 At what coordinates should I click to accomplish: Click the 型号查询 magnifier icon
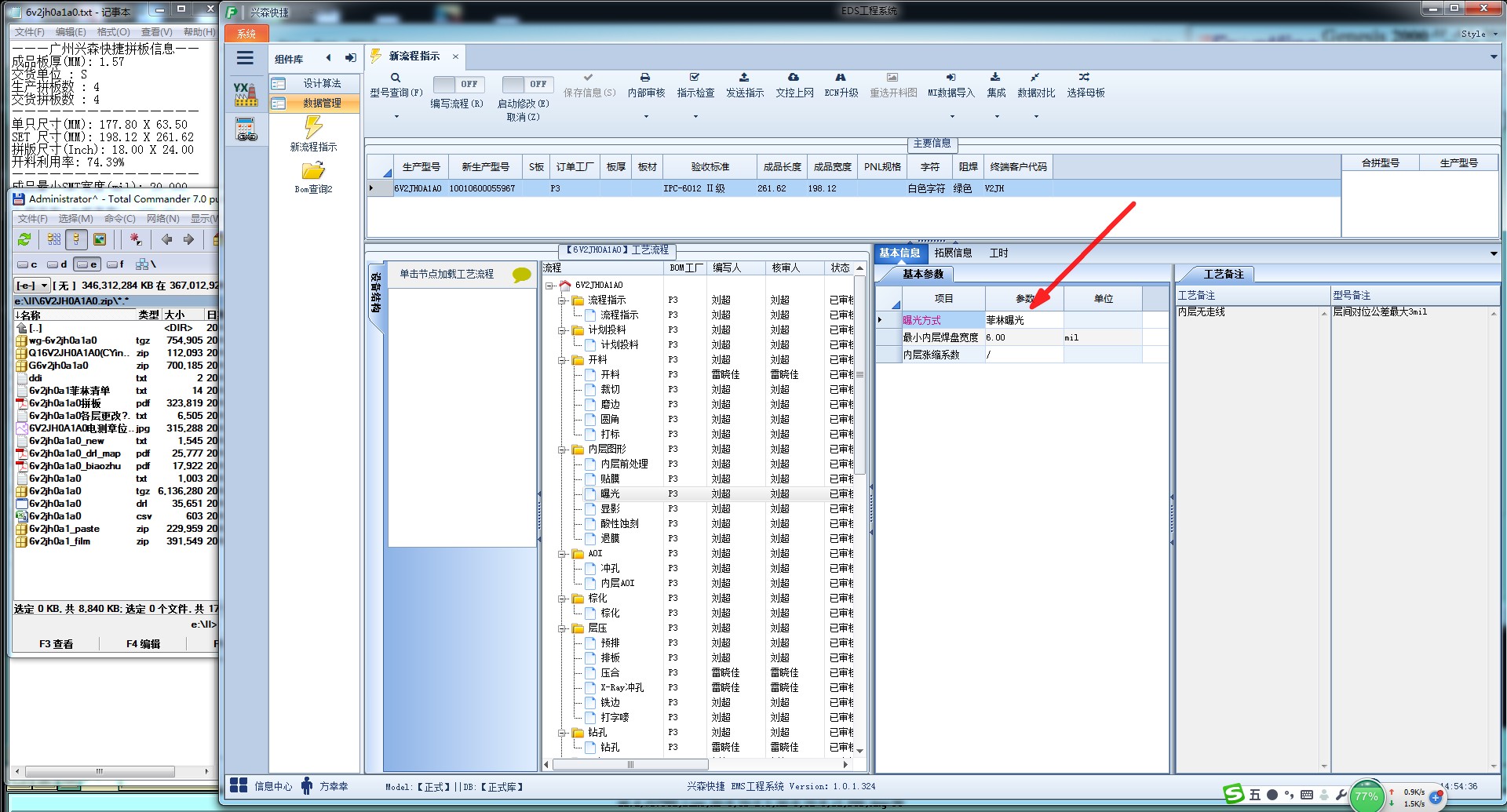click(396, 78)
